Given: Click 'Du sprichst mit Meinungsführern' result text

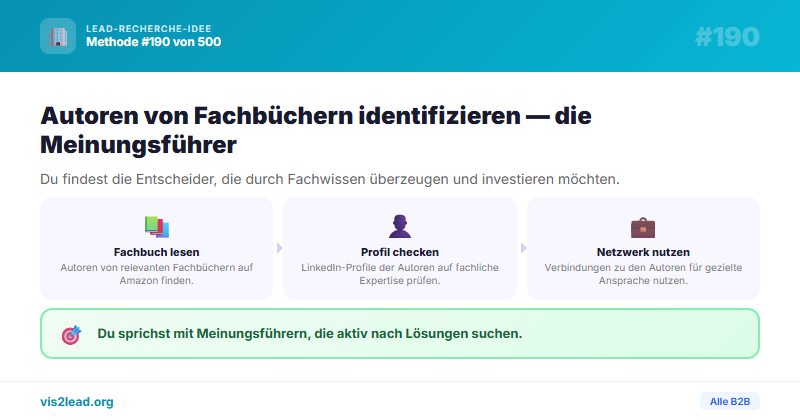Looking at the screenshot, I should [x=310, y=334].
